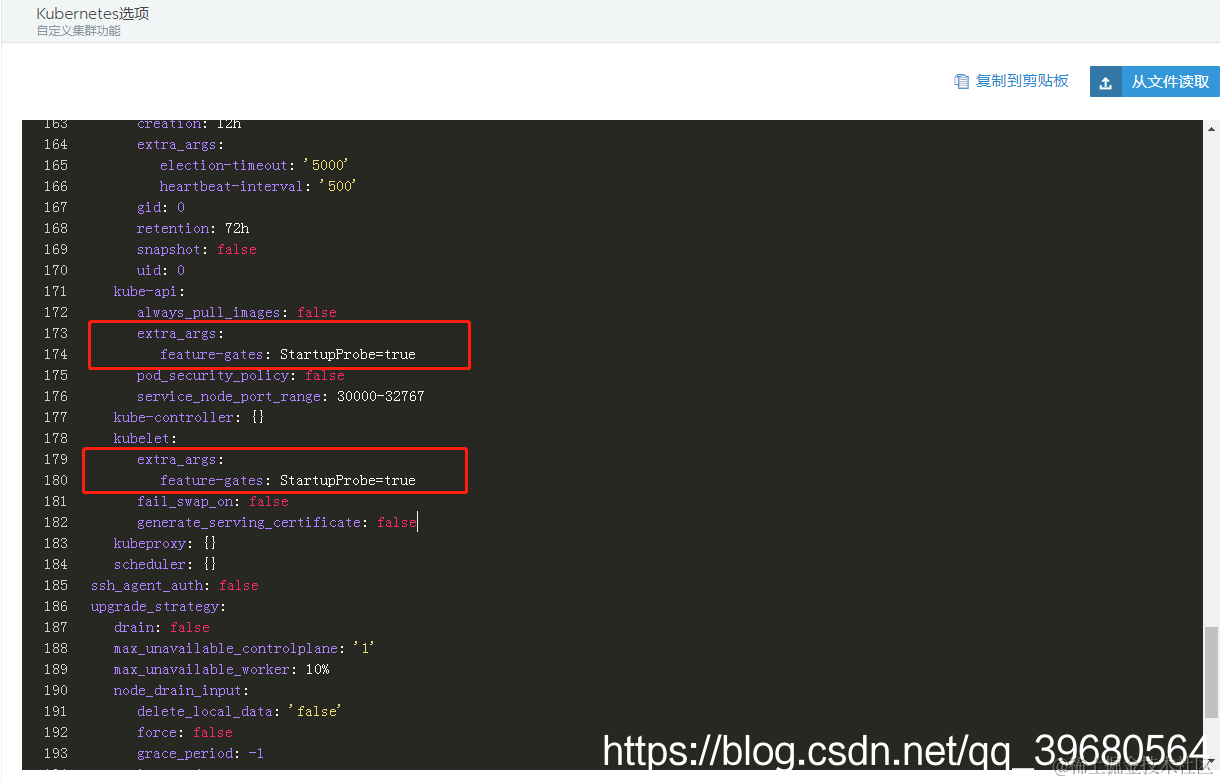Click the upload icon beside 从文件读取
The height and width of the screenshot is (783, 1220).
(1105, 82)
